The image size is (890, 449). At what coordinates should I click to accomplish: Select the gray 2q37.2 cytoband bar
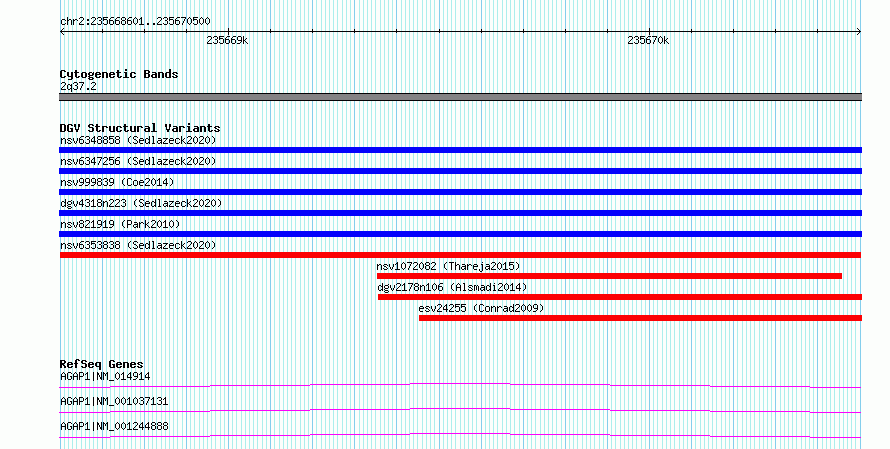460,97
